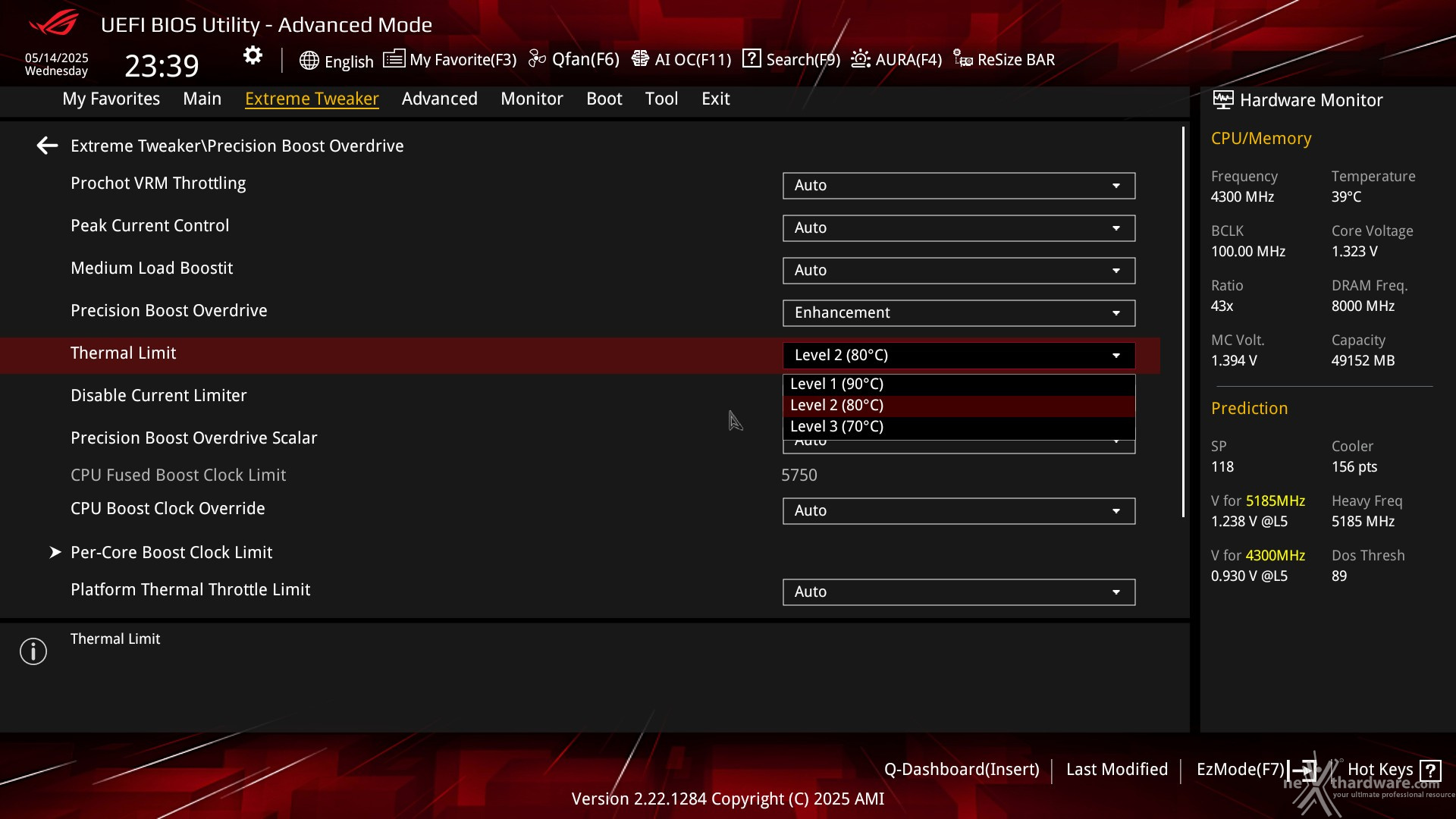Click the 8000 MHz DRAM frequency value
Image resolution: width=1456 pixels, height=819 pixels.
coord(1363,306)
